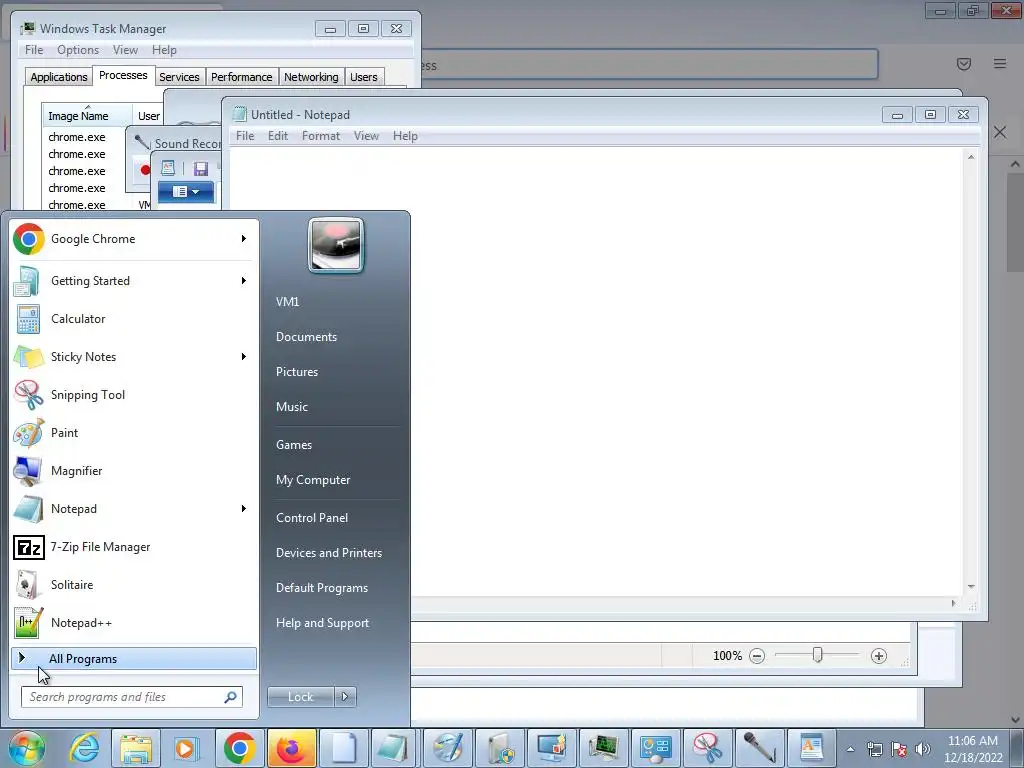Viewport: 1024px width, 768px height.
Task: Click WordPad zoom in plus button
Action: click(x=879, y=656)
